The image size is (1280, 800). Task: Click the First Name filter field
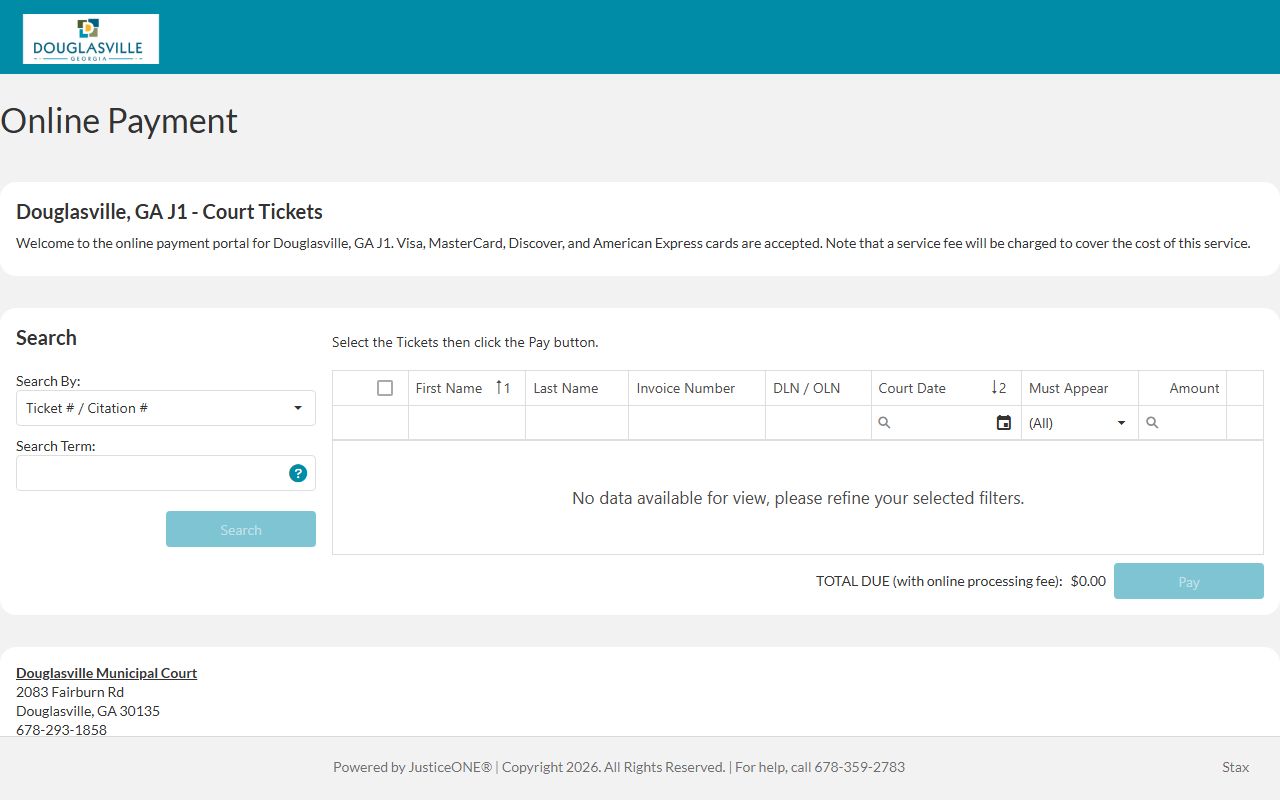pos(467,423)
